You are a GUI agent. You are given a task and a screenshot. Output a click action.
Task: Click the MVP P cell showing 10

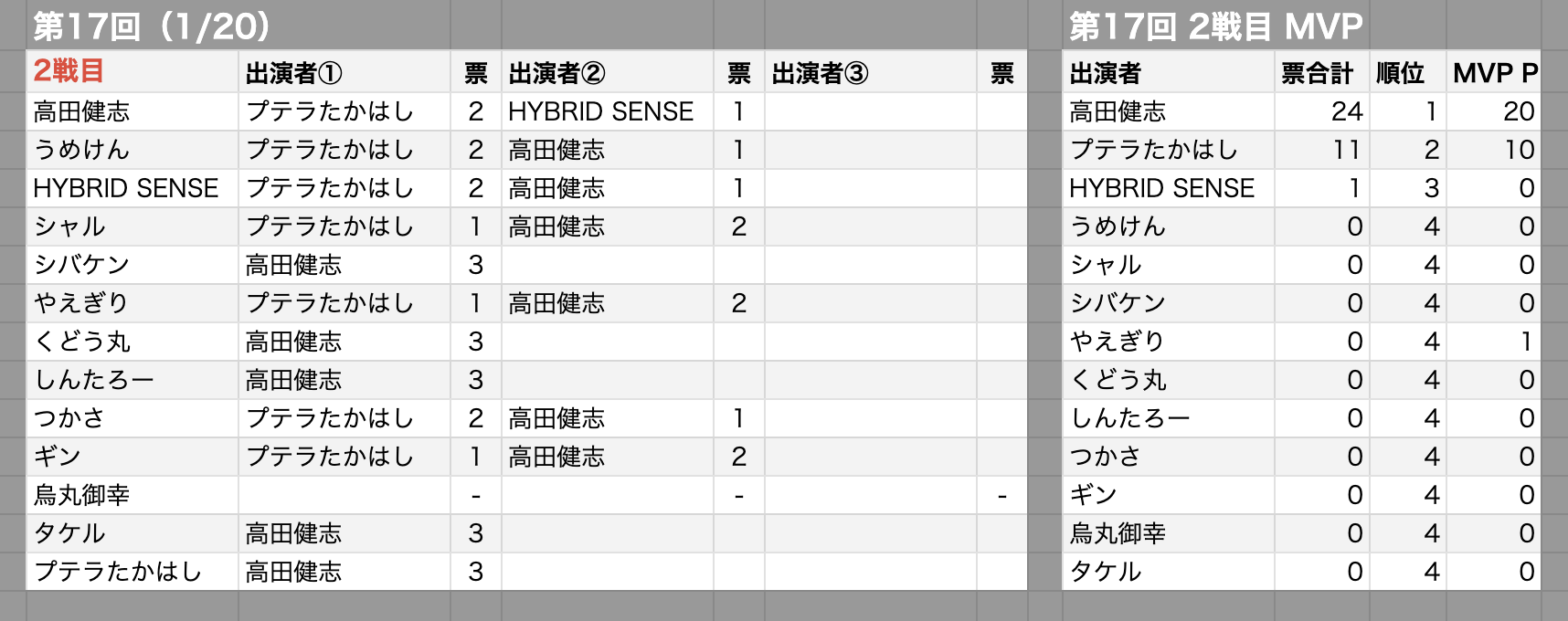(1519, 150)
